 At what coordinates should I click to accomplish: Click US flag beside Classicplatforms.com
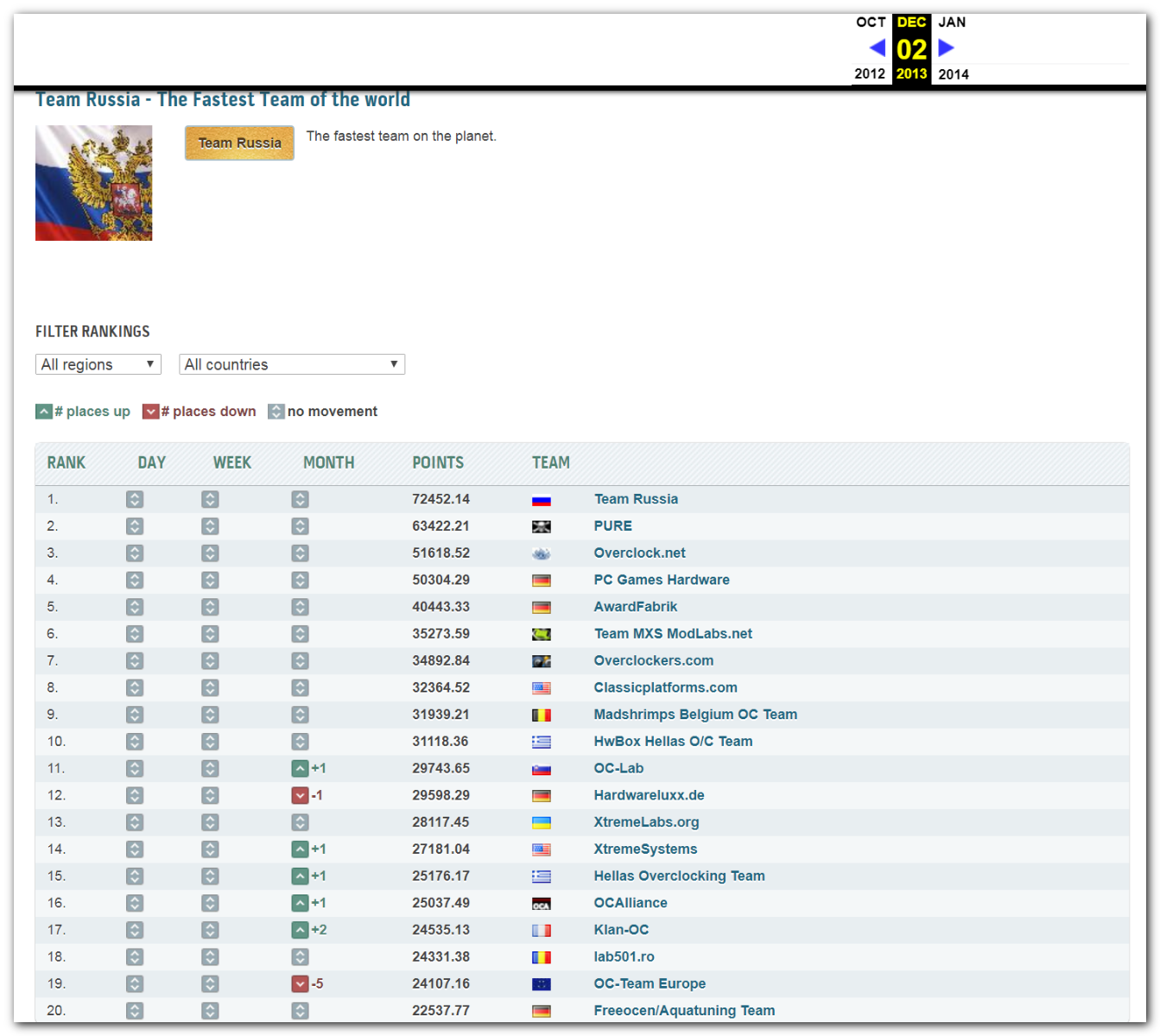[x=542, y=688]
